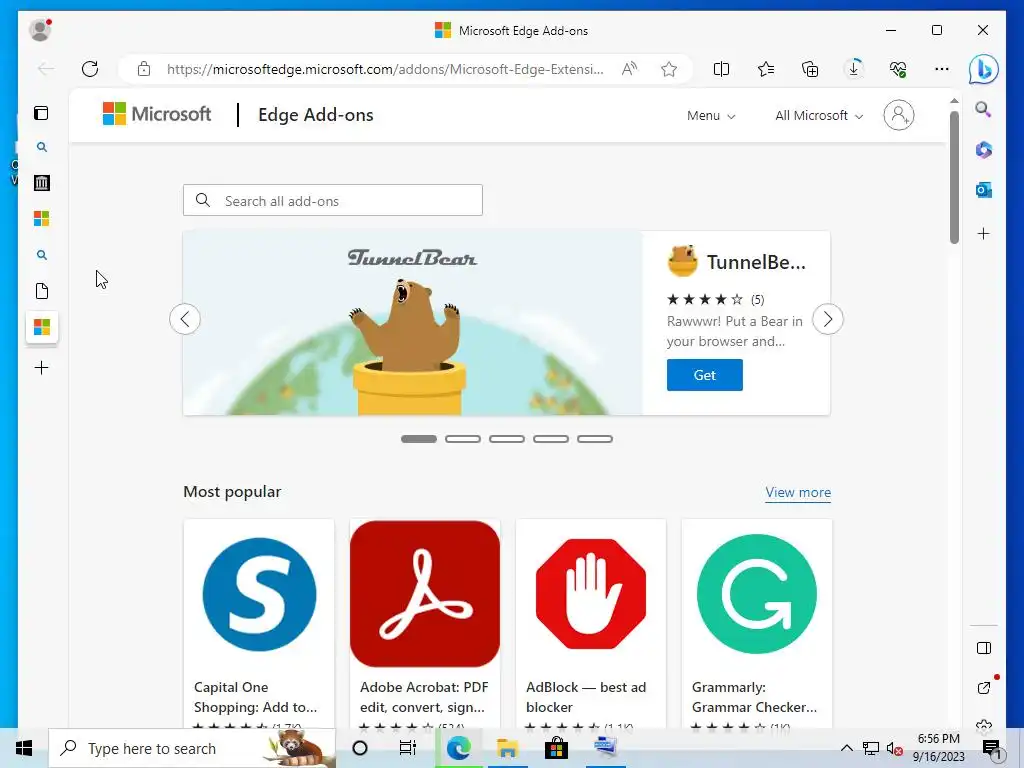
Task: Open Microsoft 365 sidebar app
Action: [x=984, y=150]
